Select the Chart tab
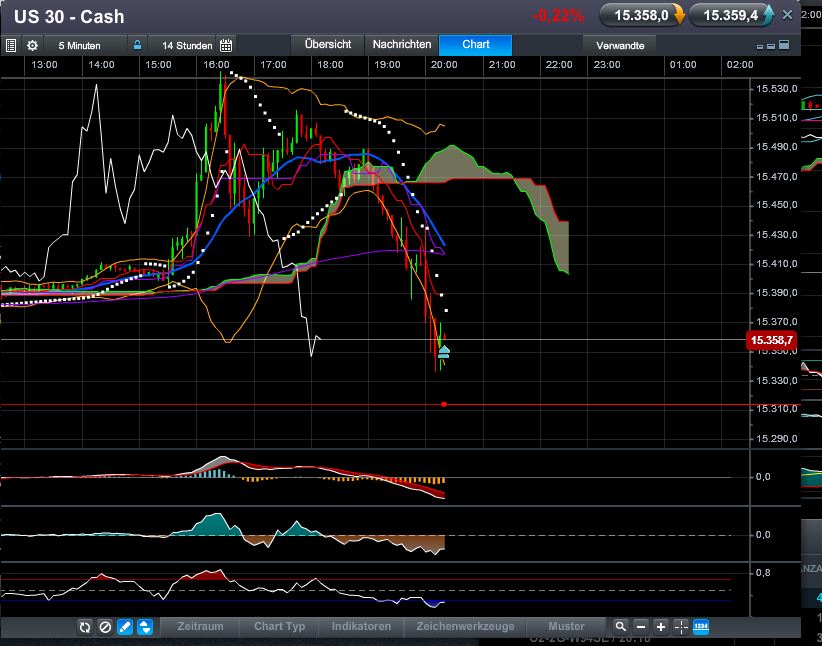 [x=475, y=45]
